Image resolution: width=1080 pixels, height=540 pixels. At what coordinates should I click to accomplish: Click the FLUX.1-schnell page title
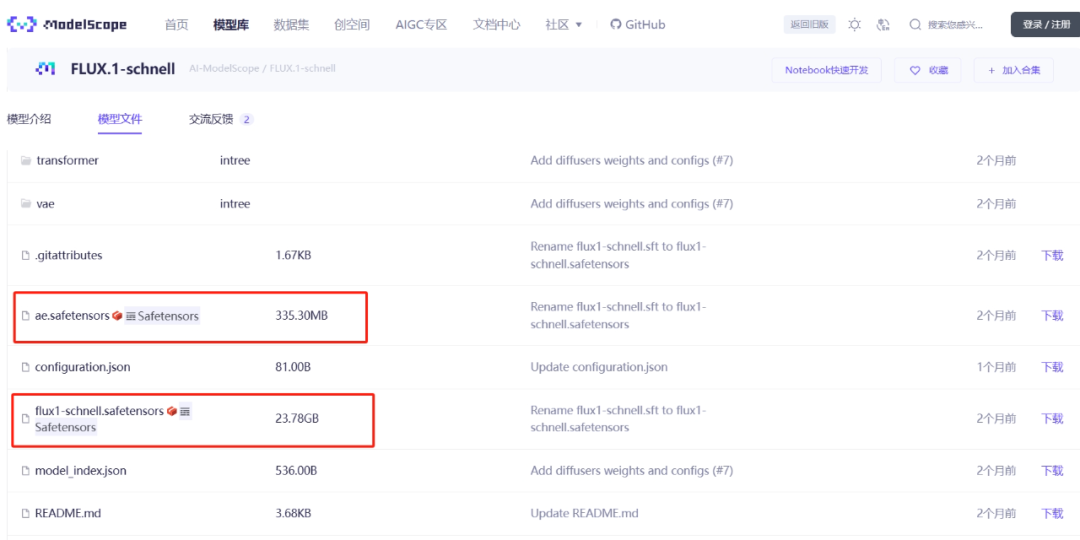[123, 69]
